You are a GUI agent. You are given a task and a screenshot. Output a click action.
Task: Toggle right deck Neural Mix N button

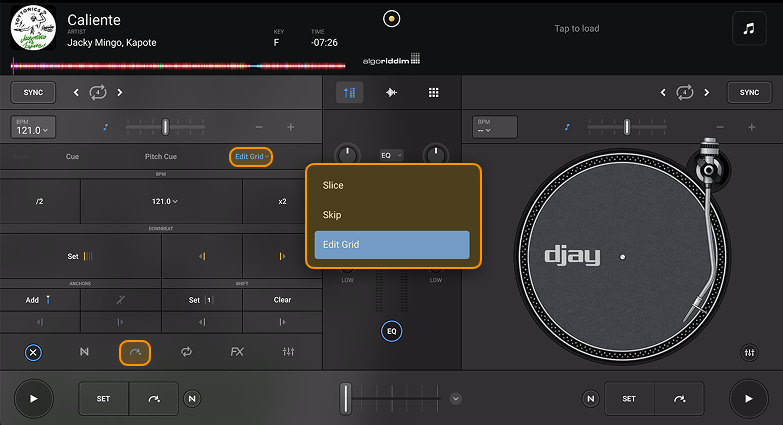[x=591, y=399]
